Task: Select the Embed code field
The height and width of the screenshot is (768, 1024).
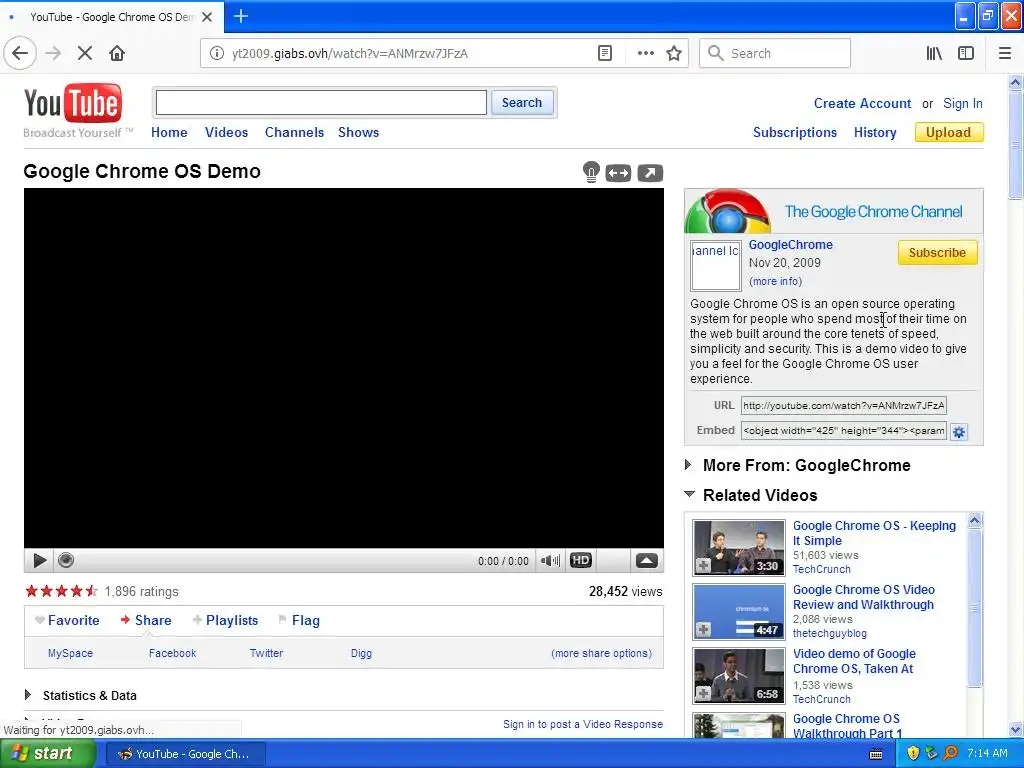Action: (844, 430)
